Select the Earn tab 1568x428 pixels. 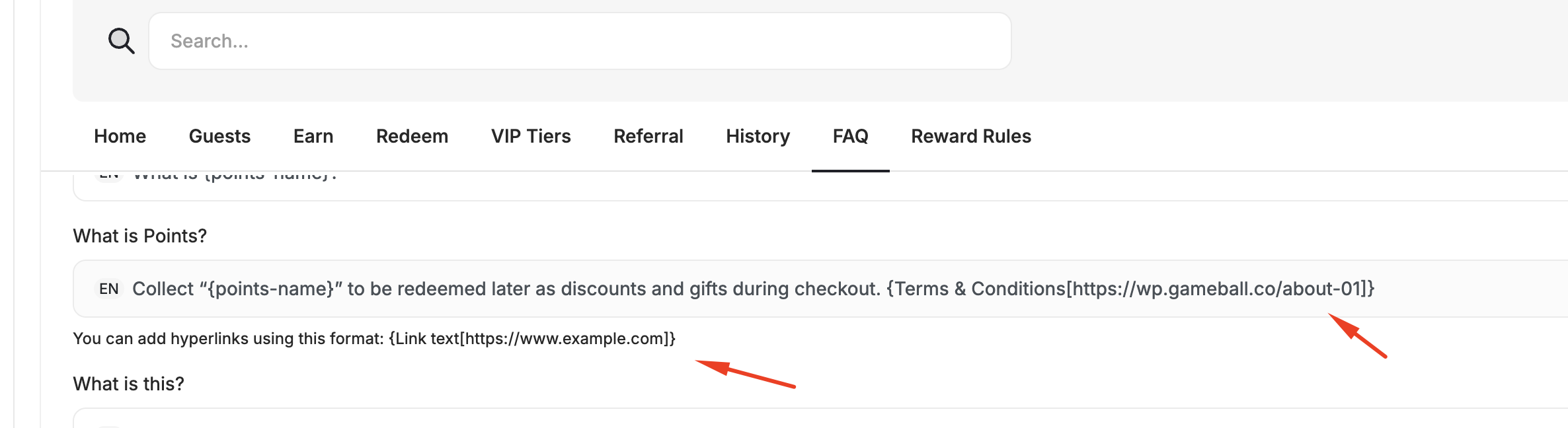tap(313, 137)
